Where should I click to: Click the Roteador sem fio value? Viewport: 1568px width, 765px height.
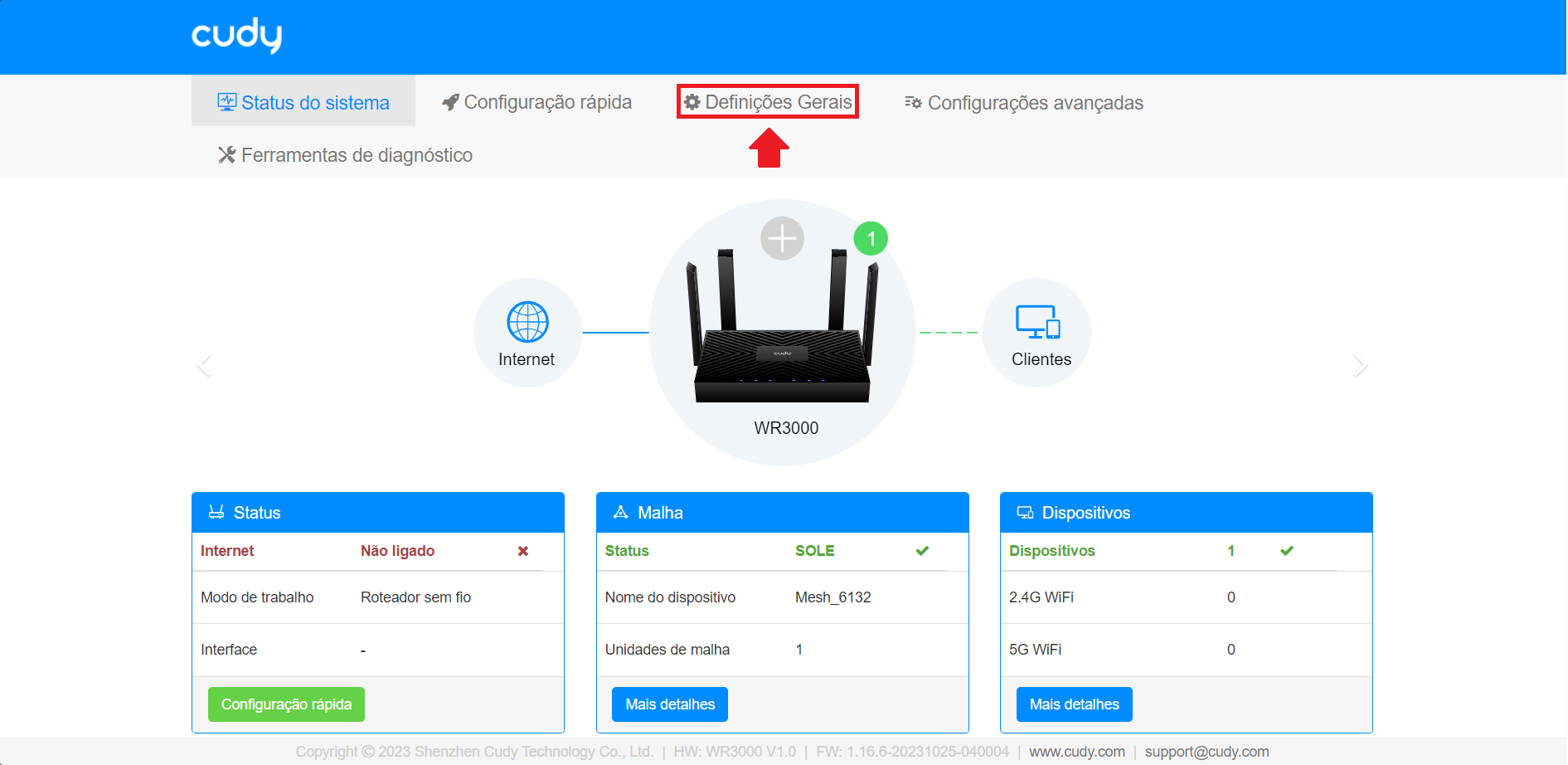(x=415, y=597)
